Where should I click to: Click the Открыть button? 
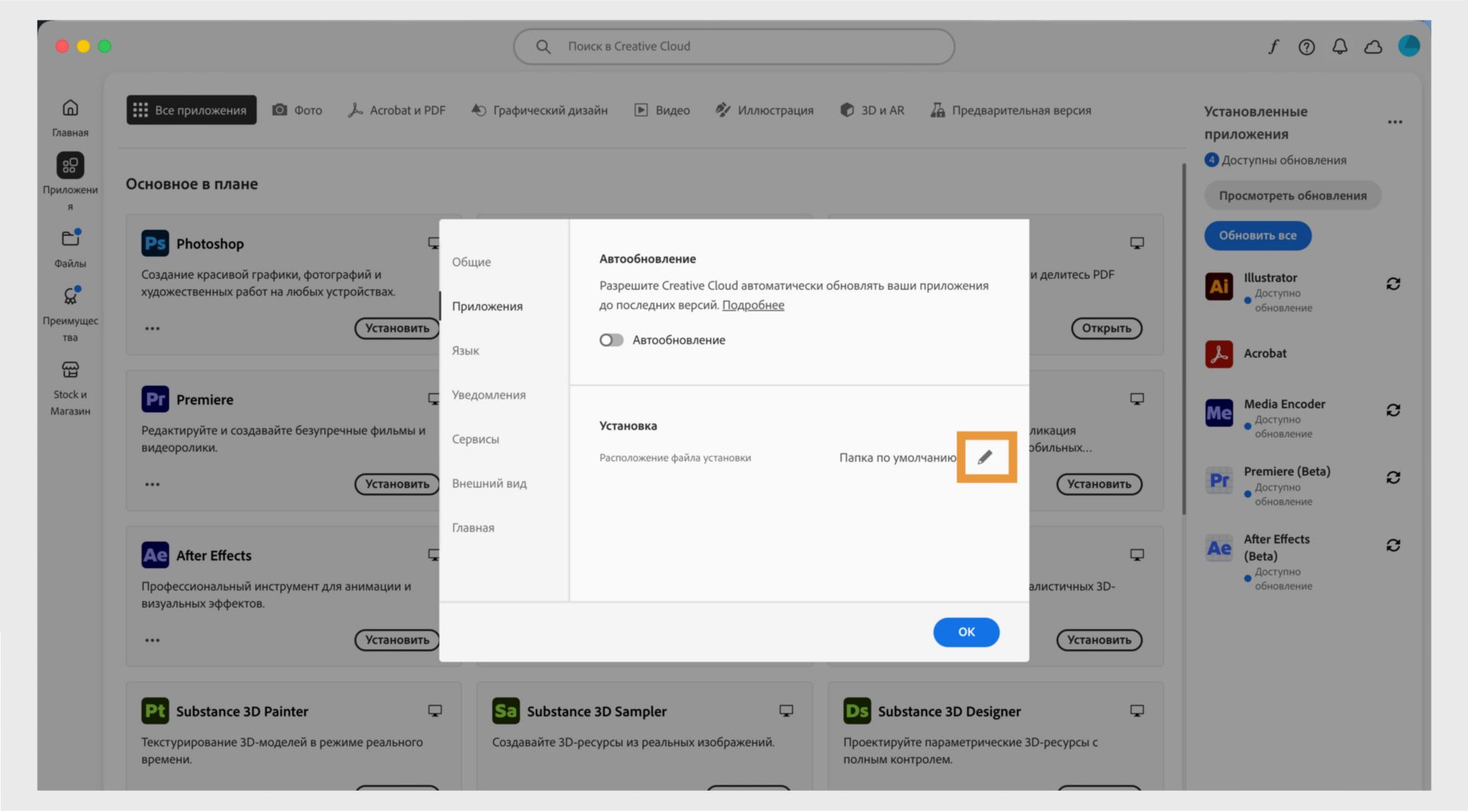click(x=1106, y=328)
